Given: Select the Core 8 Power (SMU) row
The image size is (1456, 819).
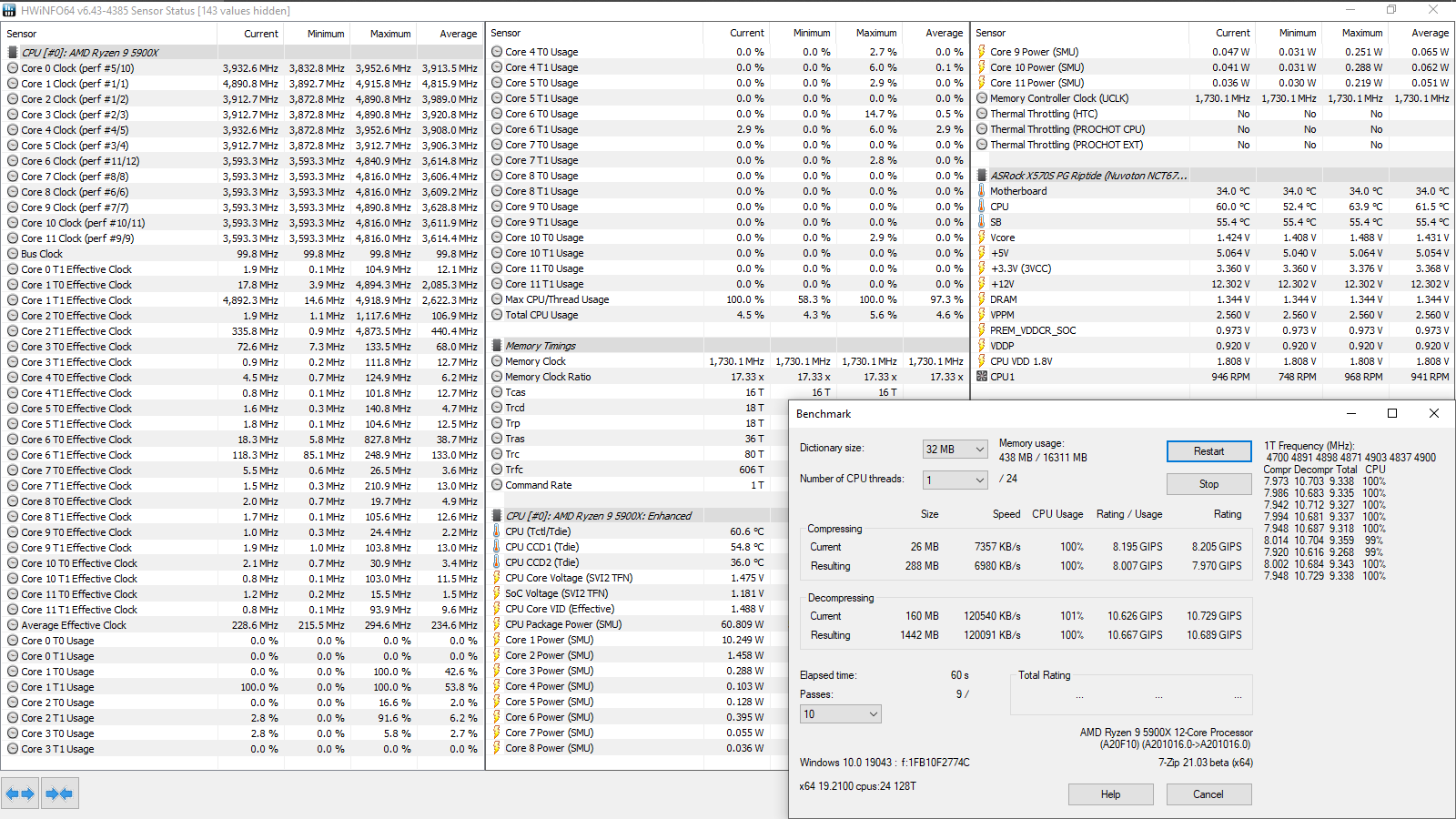Looking at the screenshot, I should (x=639, y=748).
